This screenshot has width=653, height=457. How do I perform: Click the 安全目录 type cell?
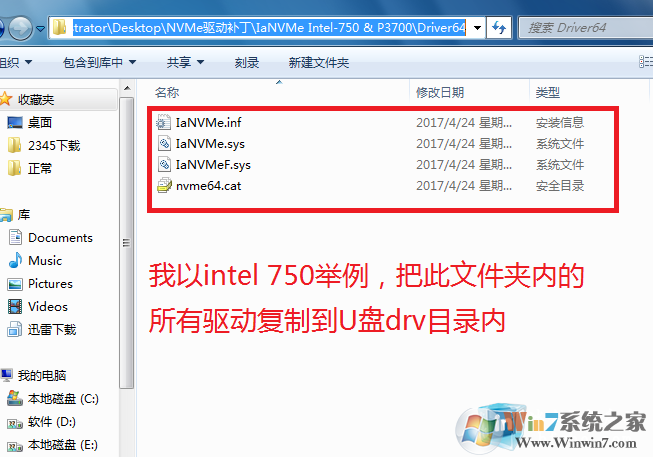[x=560, y=185]
